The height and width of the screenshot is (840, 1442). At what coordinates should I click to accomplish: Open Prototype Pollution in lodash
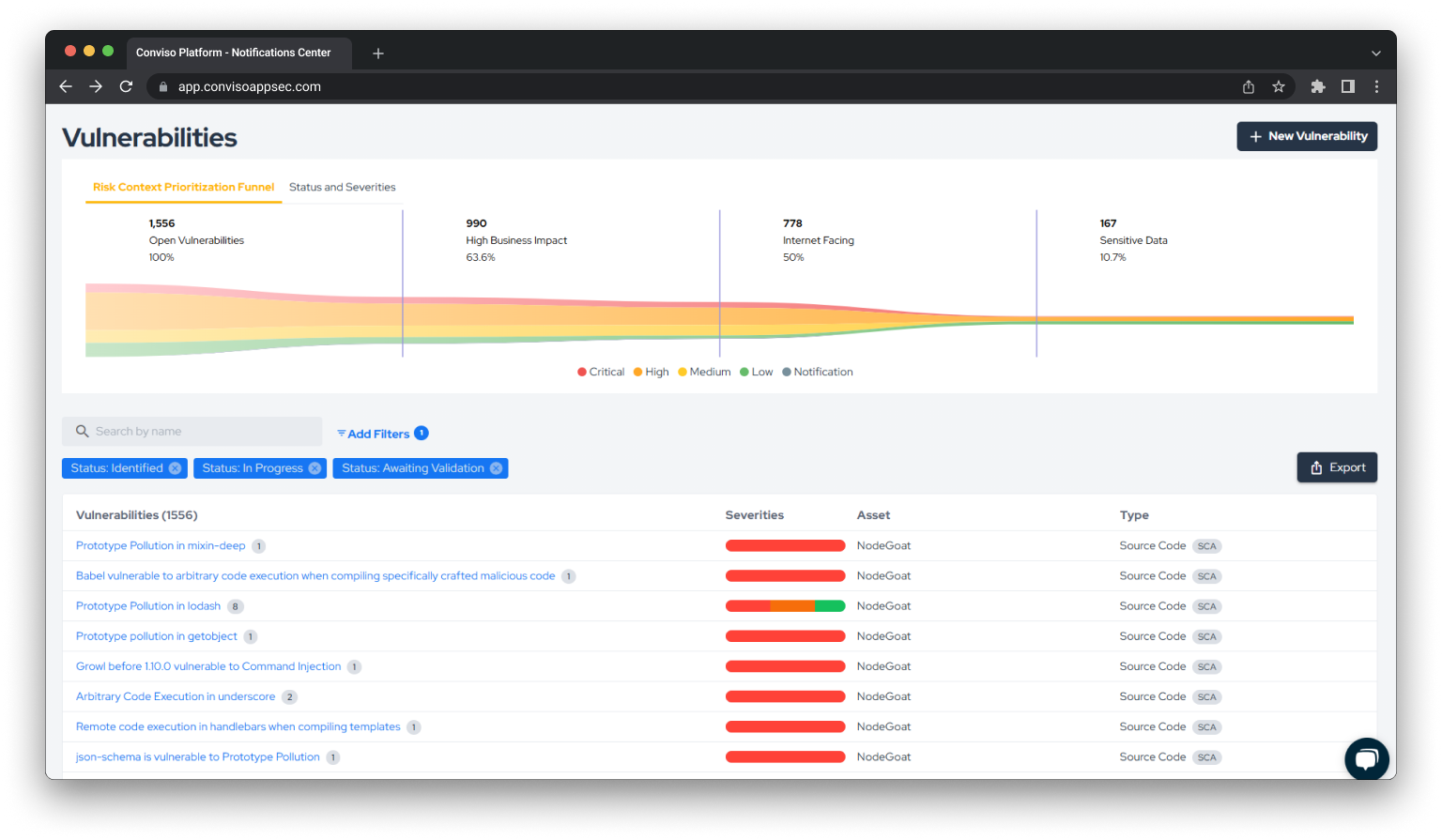click(x=148, y=606)
